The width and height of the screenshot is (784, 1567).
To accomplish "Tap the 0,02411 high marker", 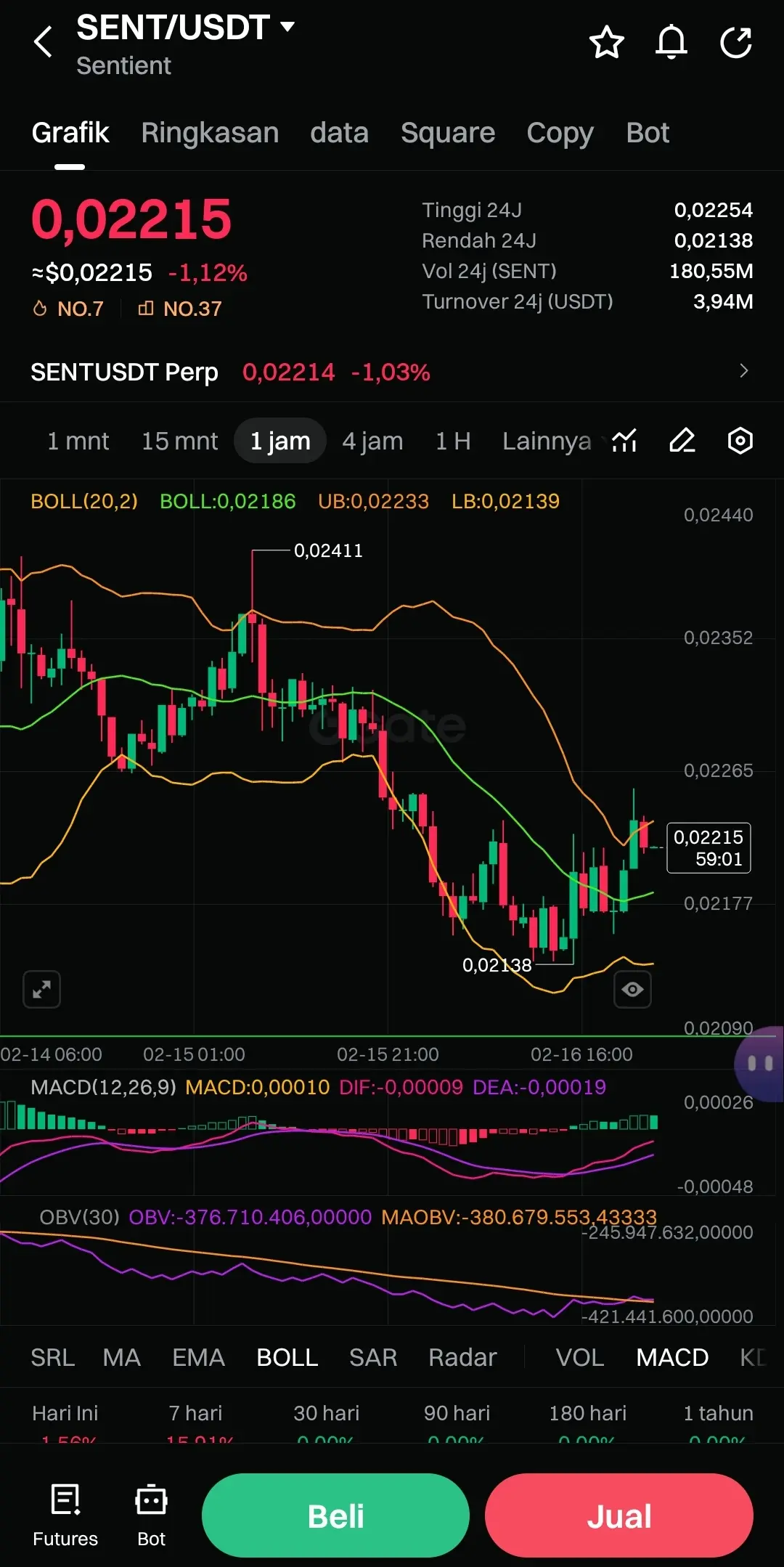I will click(328, 550).
